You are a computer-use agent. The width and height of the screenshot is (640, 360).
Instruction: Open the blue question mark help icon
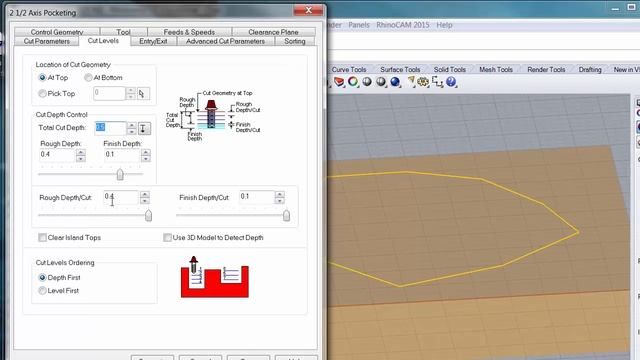click(451, 82)
